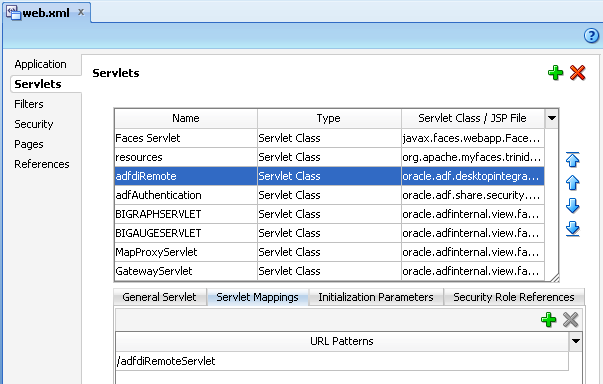This screenshot has height=384, width=603.
Task: Select the GatewayServlet row
Action: pyautogui.click(x=329, y=271)
